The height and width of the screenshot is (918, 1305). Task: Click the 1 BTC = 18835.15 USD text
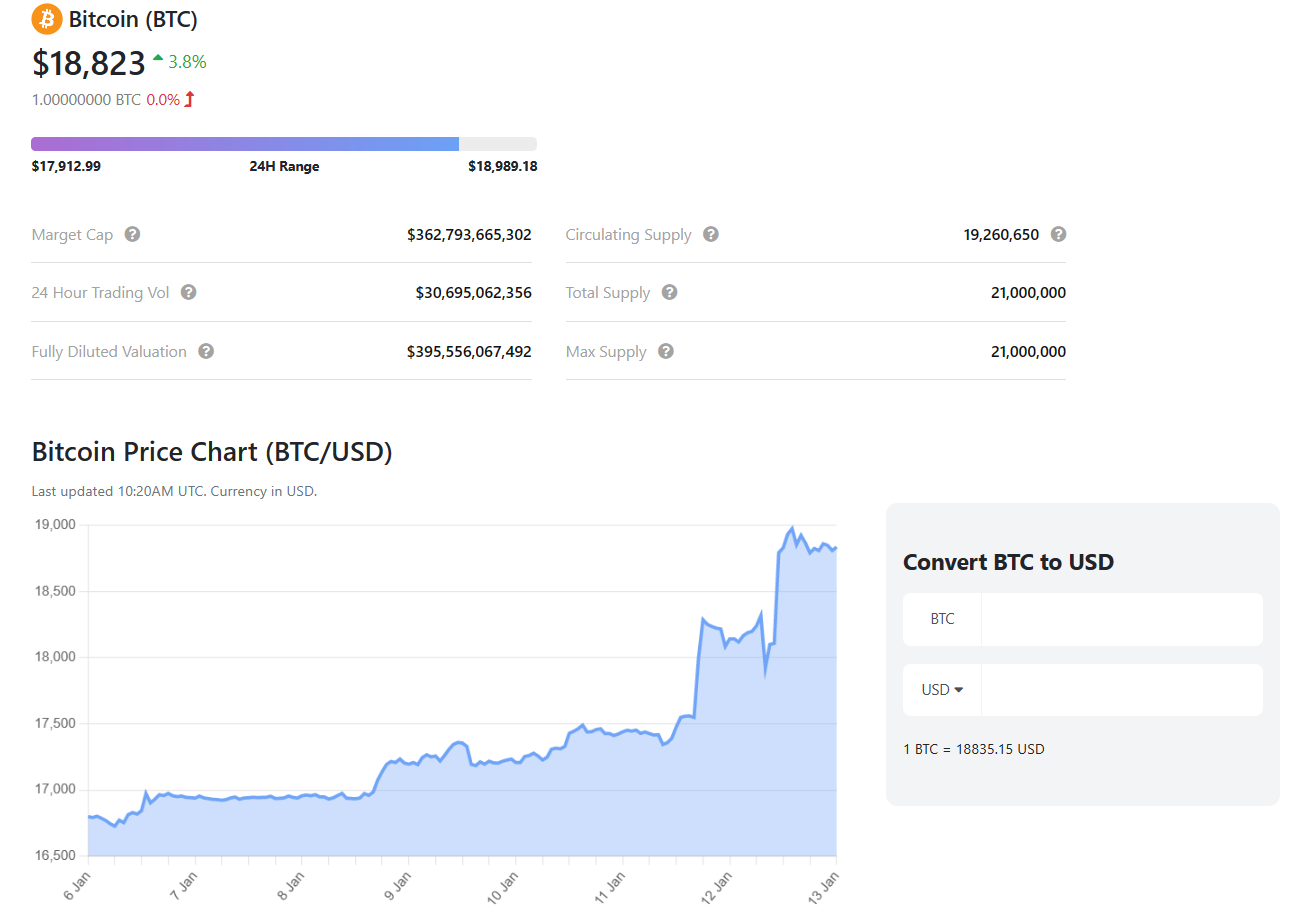(x=973, y=749)
